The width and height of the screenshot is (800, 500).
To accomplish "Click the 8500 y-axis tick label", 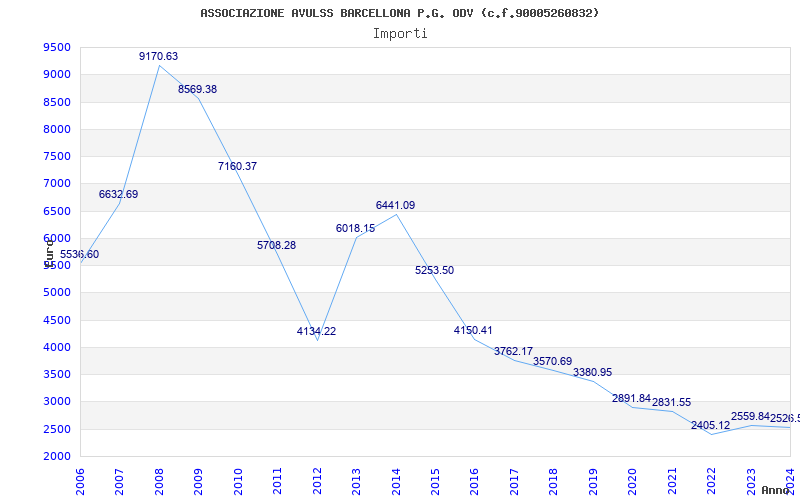I will [57, 103].
